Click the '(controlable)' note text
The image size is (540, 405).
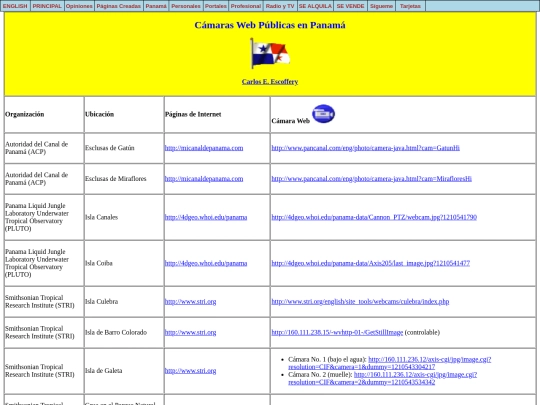click(422, 333)
